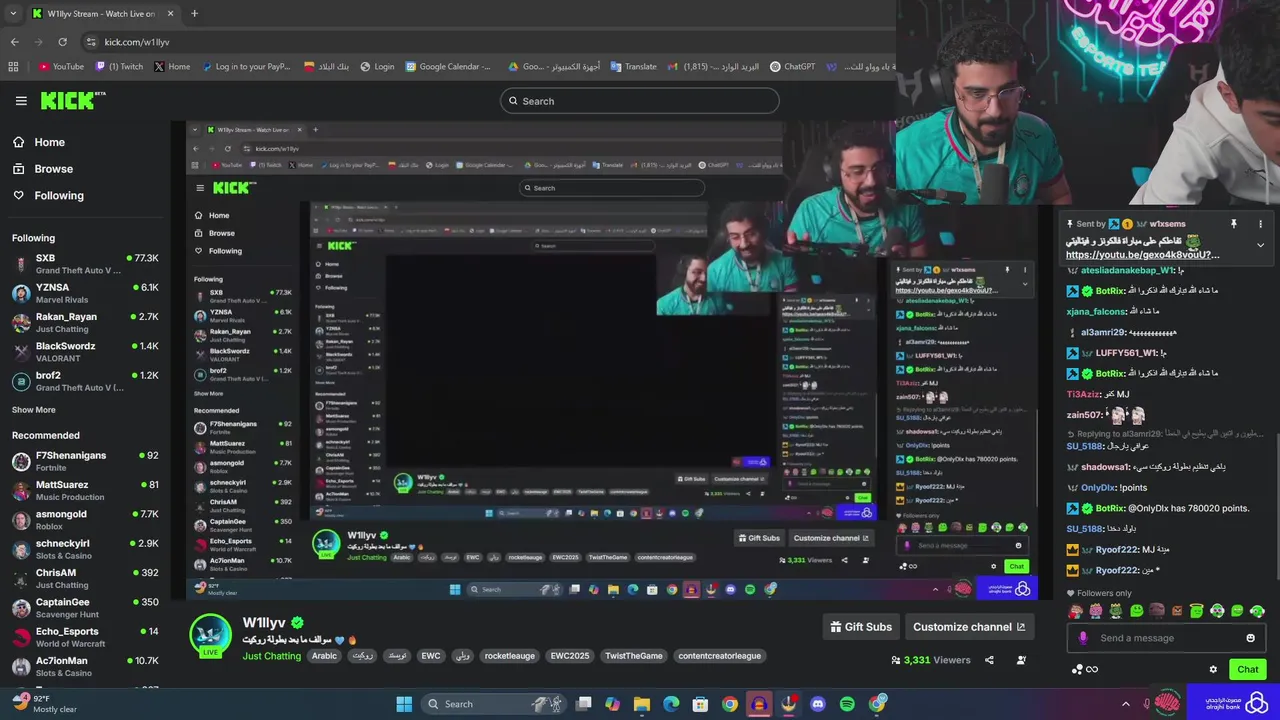Open brof2 channel
1280x720 pixels.
pyautogui.click(x=85, y=381)
